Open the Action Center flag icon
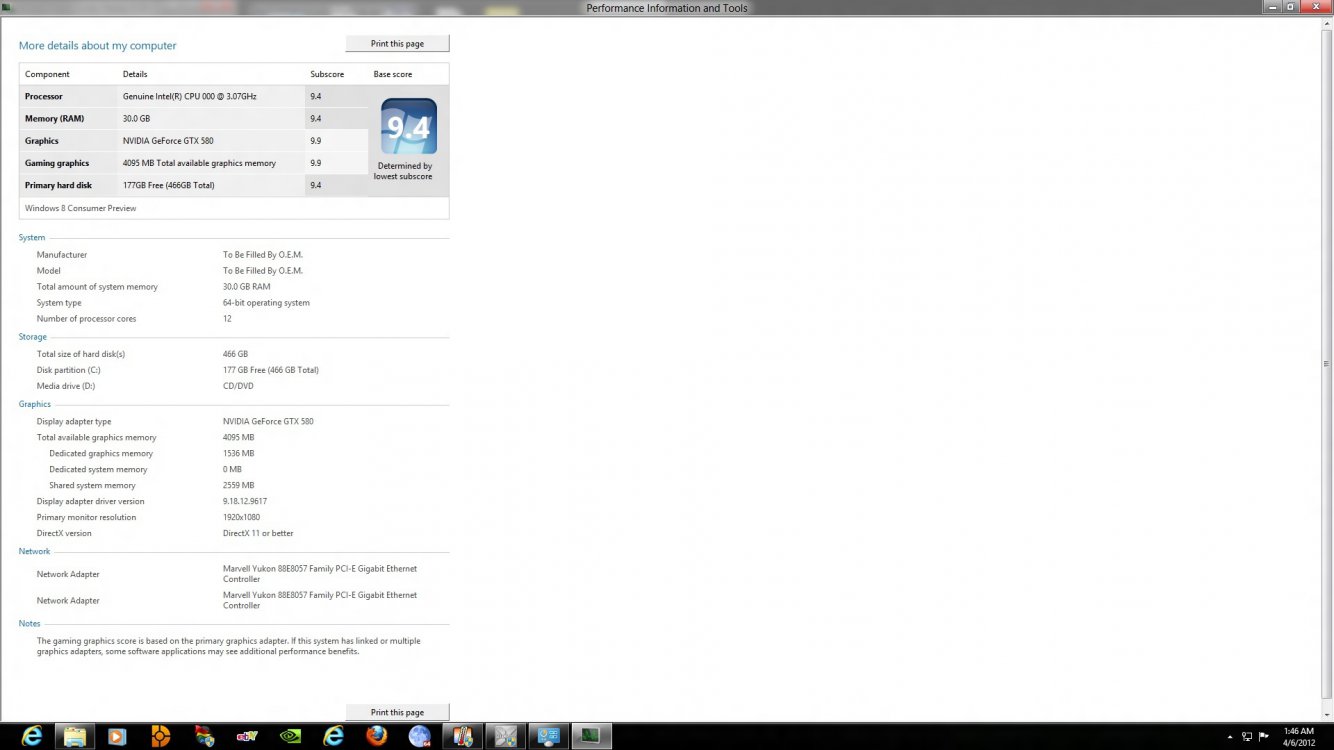 1263,736
